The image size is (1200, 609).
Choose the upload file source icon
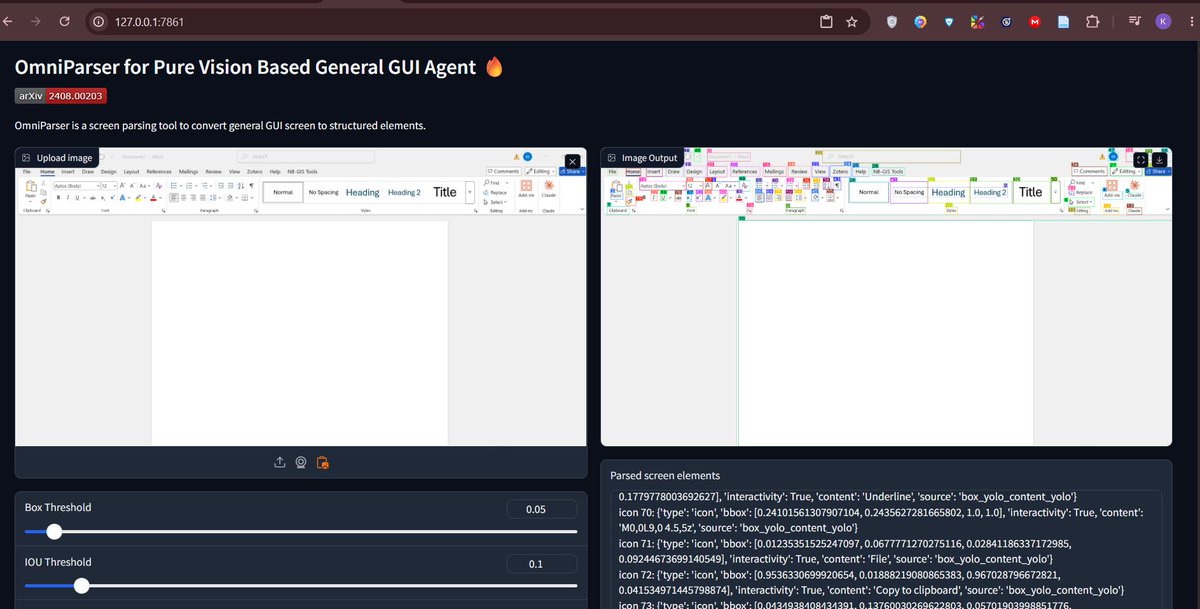pyautogui.click(x=279, y=462)
